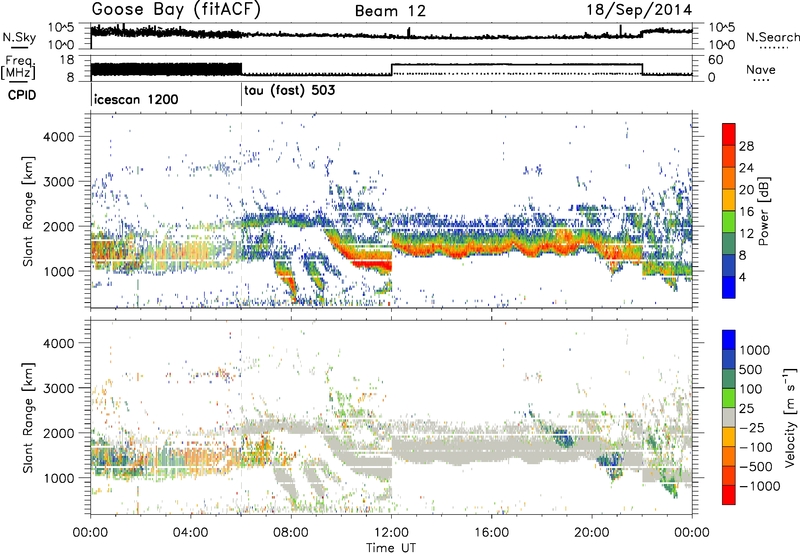Click the '2000' tick on velocity panel
Viewport: 800px width, 554px height.
click(x=58, y=433)
